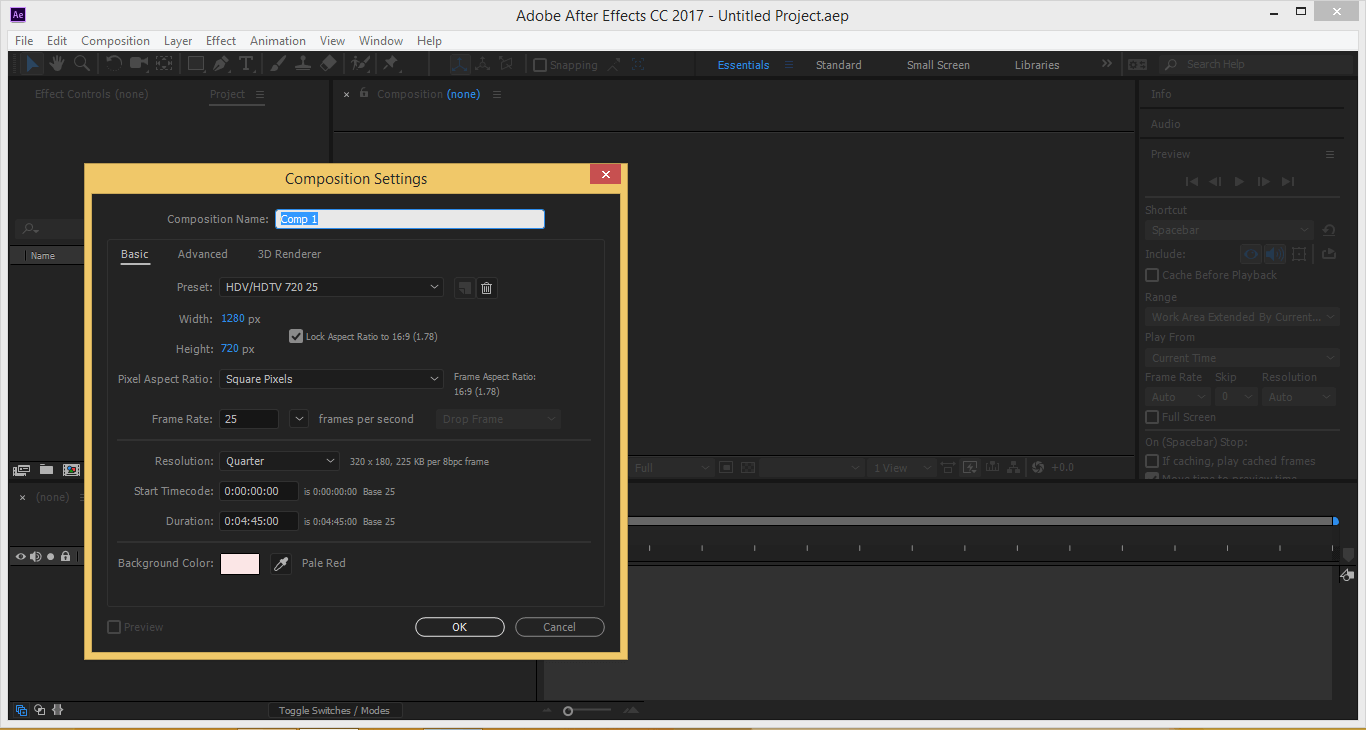Switch to the 3D Renderer tab

click(x=289, y=254)
